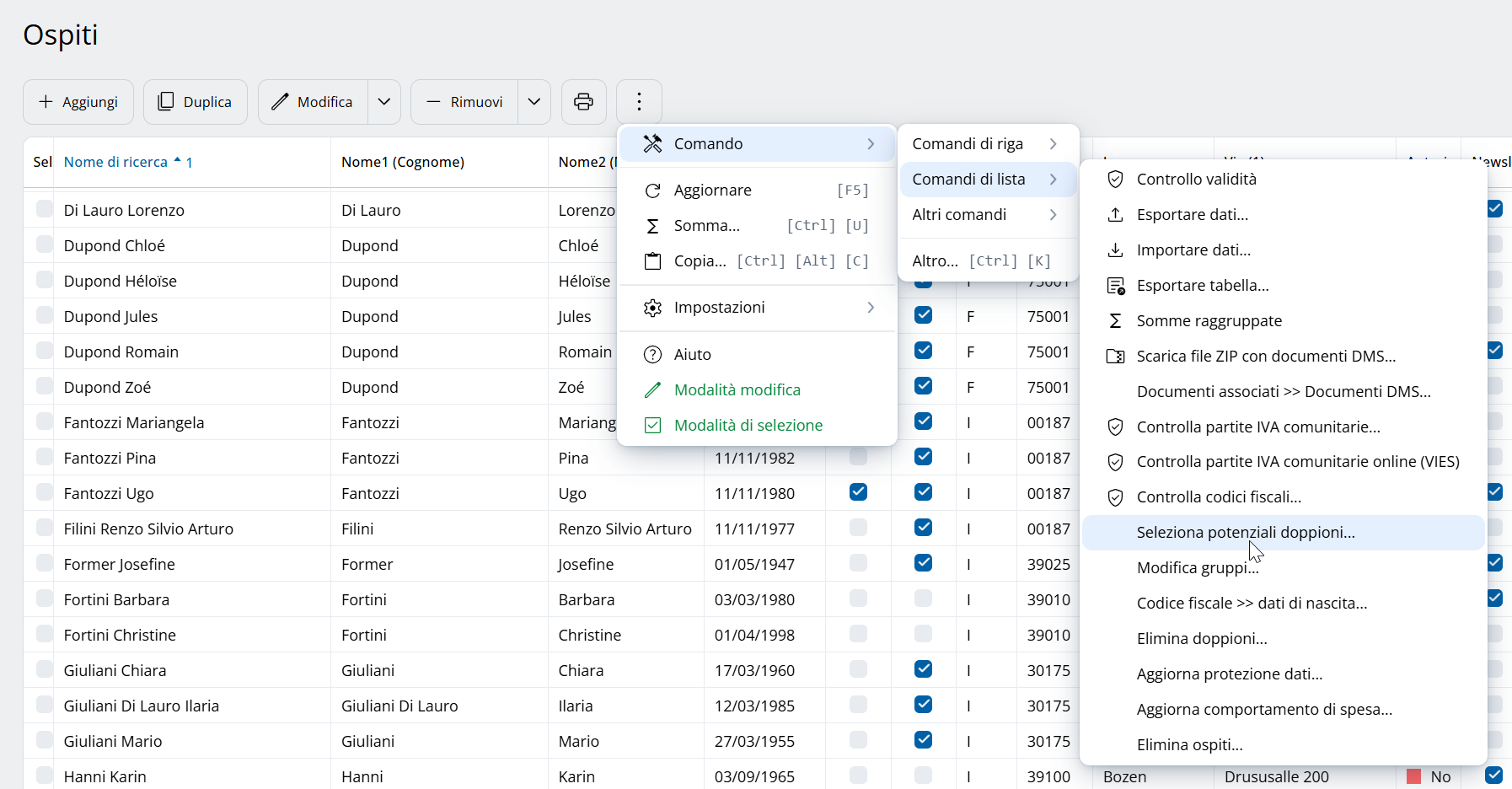Click the plus icon on Aggiungi
This screenshot has height=789, width=1512.
(46, 102)
